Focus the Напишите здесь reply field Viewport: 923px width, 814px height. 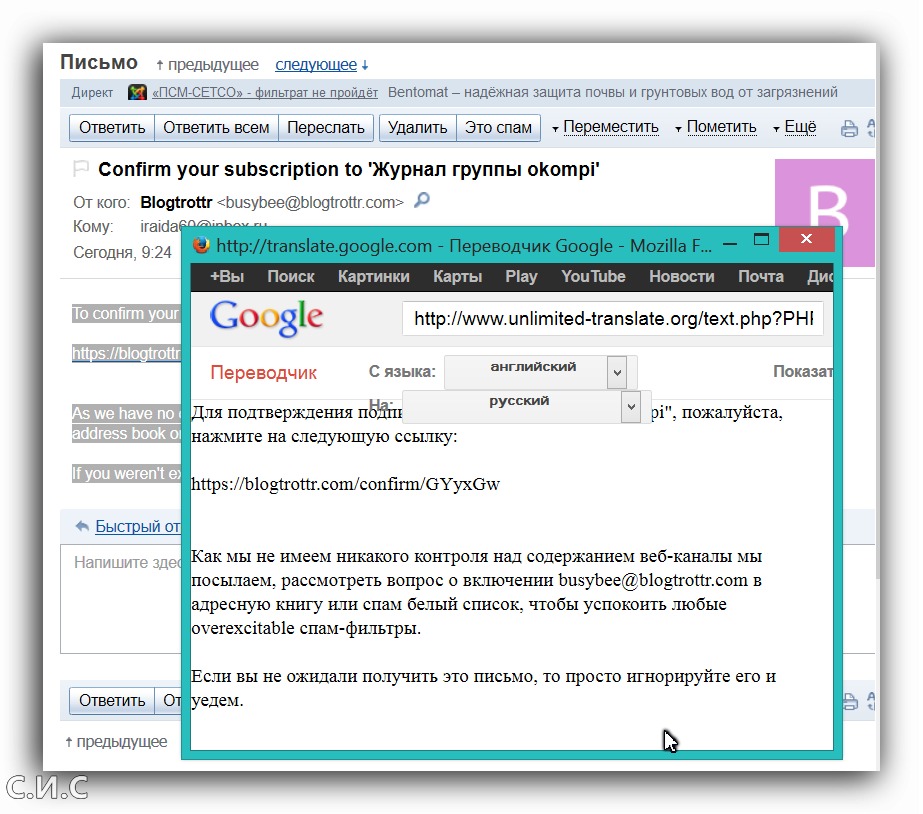click(x=121, y=599)
